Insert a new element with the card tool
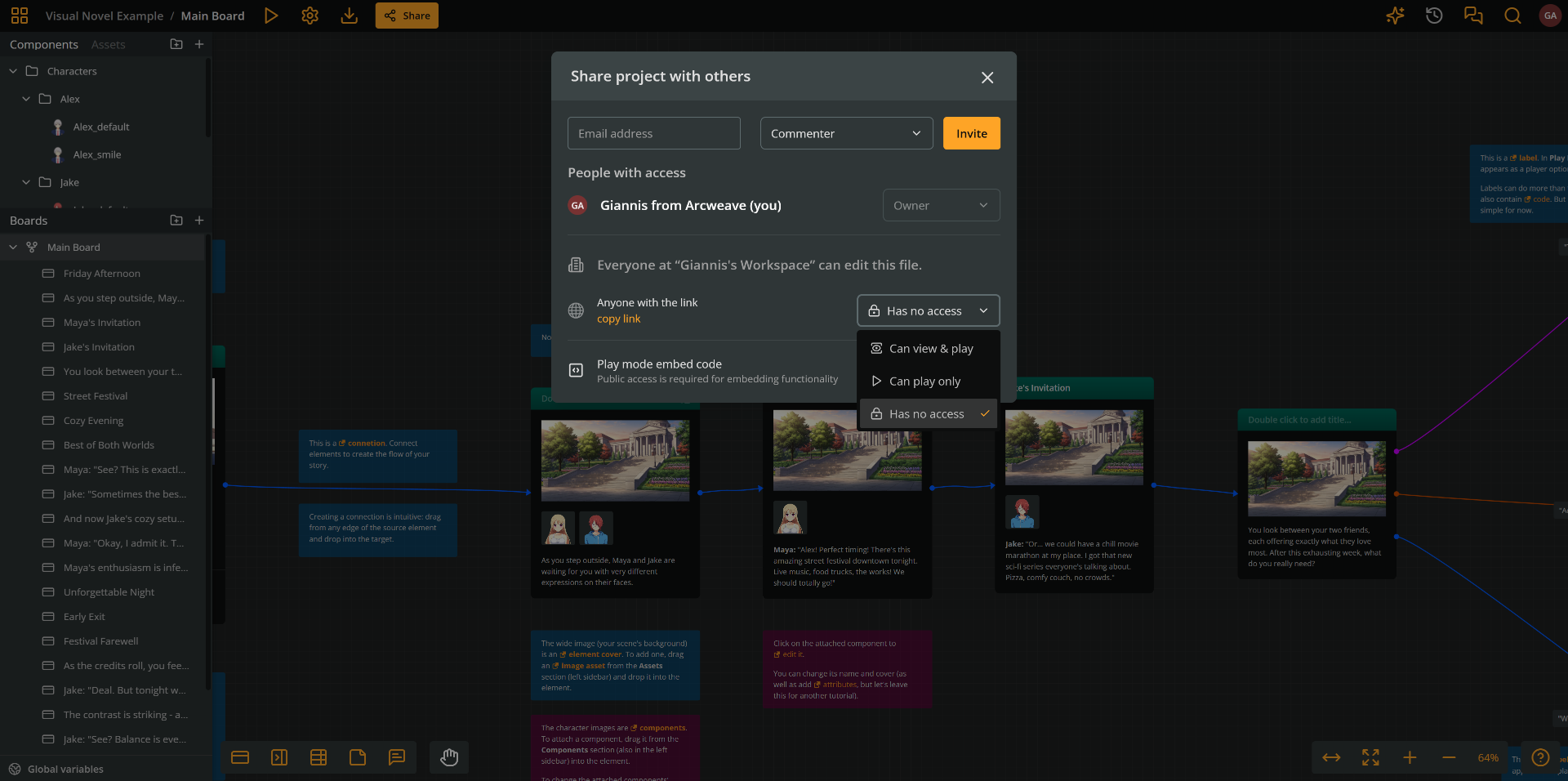The image size is (1568, 781). pyautogui.click(x=240, y=757)
